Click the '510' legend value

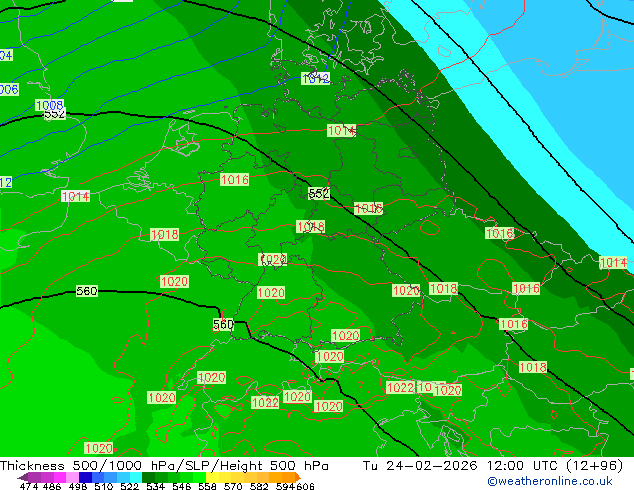104,486
